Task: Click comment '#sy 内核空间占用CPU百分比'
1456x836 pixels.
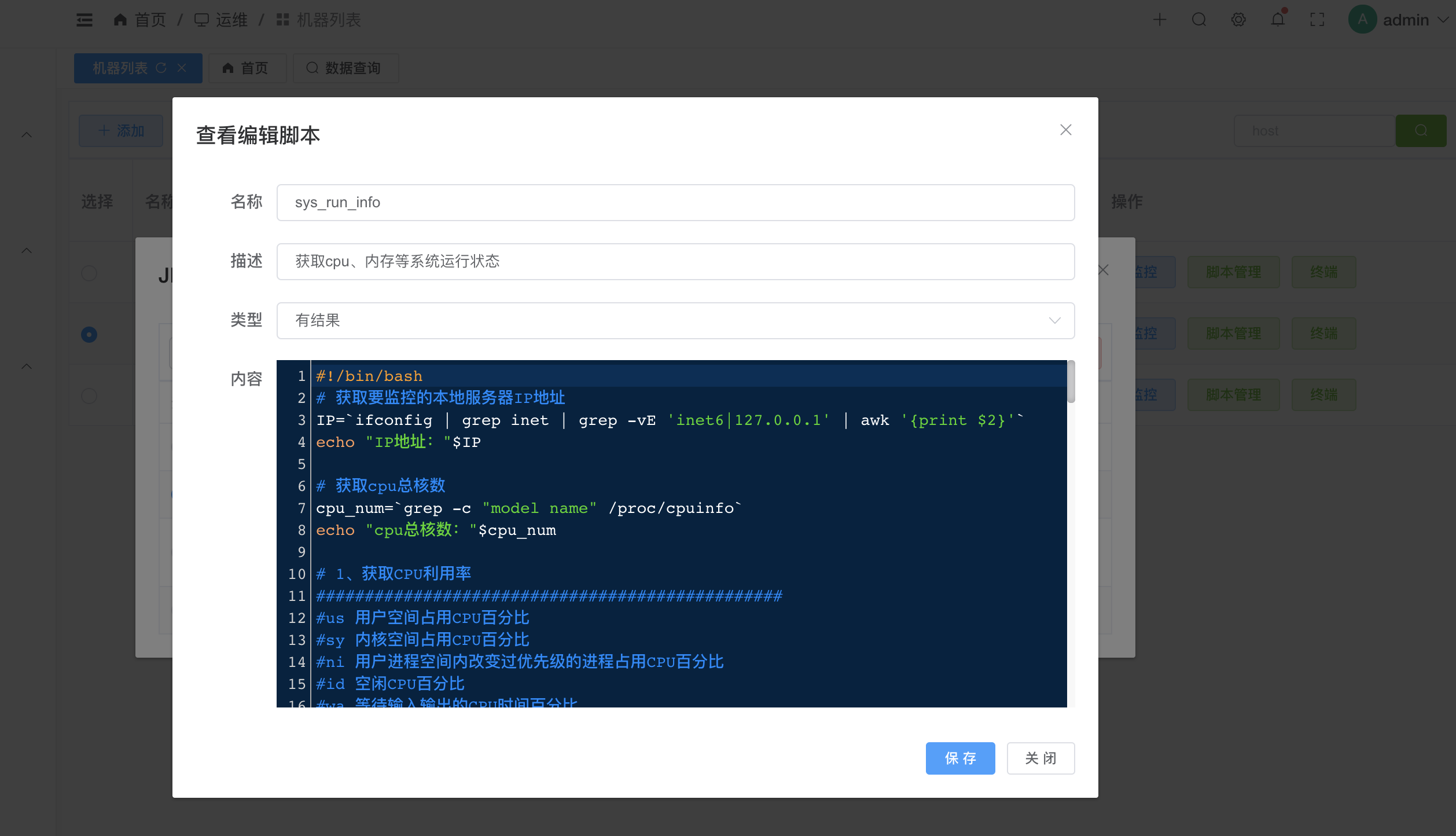Action: (x=422, y=640)
